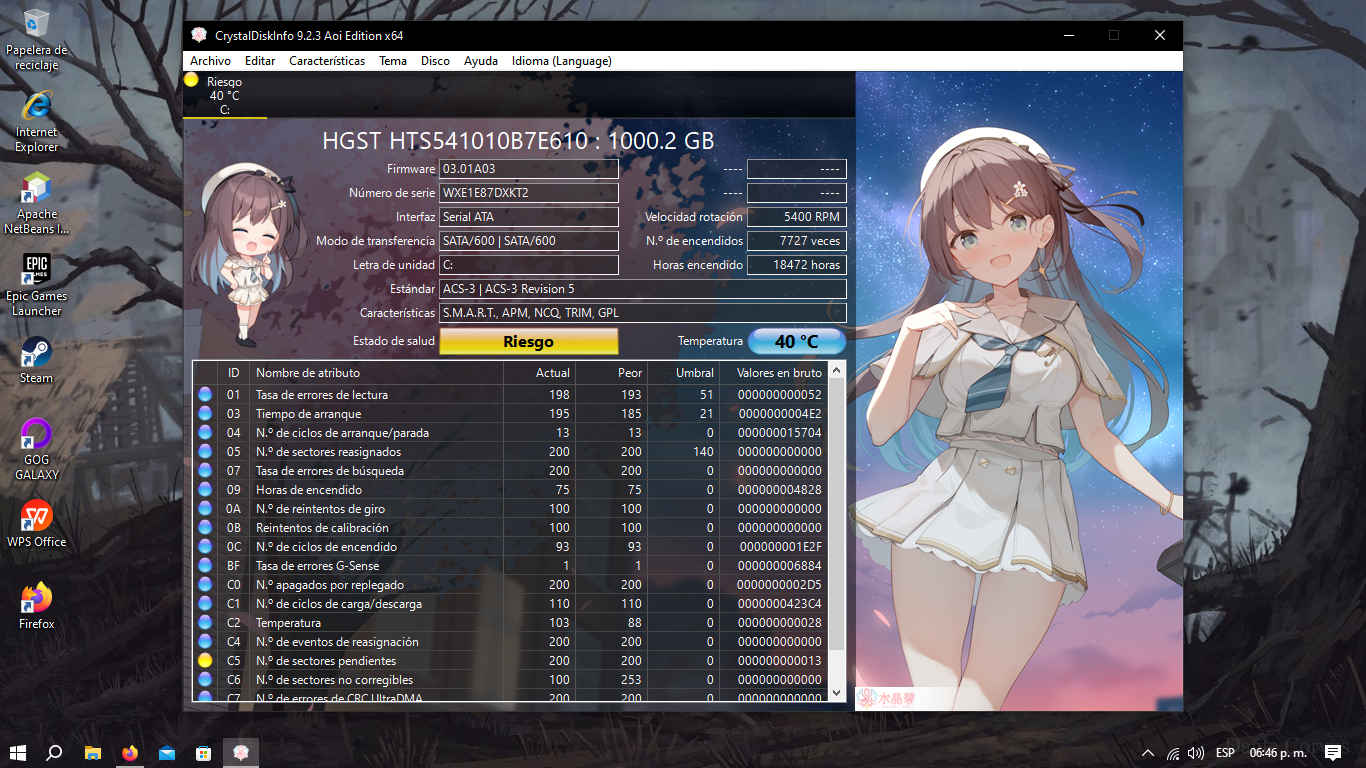Image resolution: width=1366 pixels, height=768 pixels.
Task: Open GOG GALAXY desktop shortcut
Action: point(37,449)
